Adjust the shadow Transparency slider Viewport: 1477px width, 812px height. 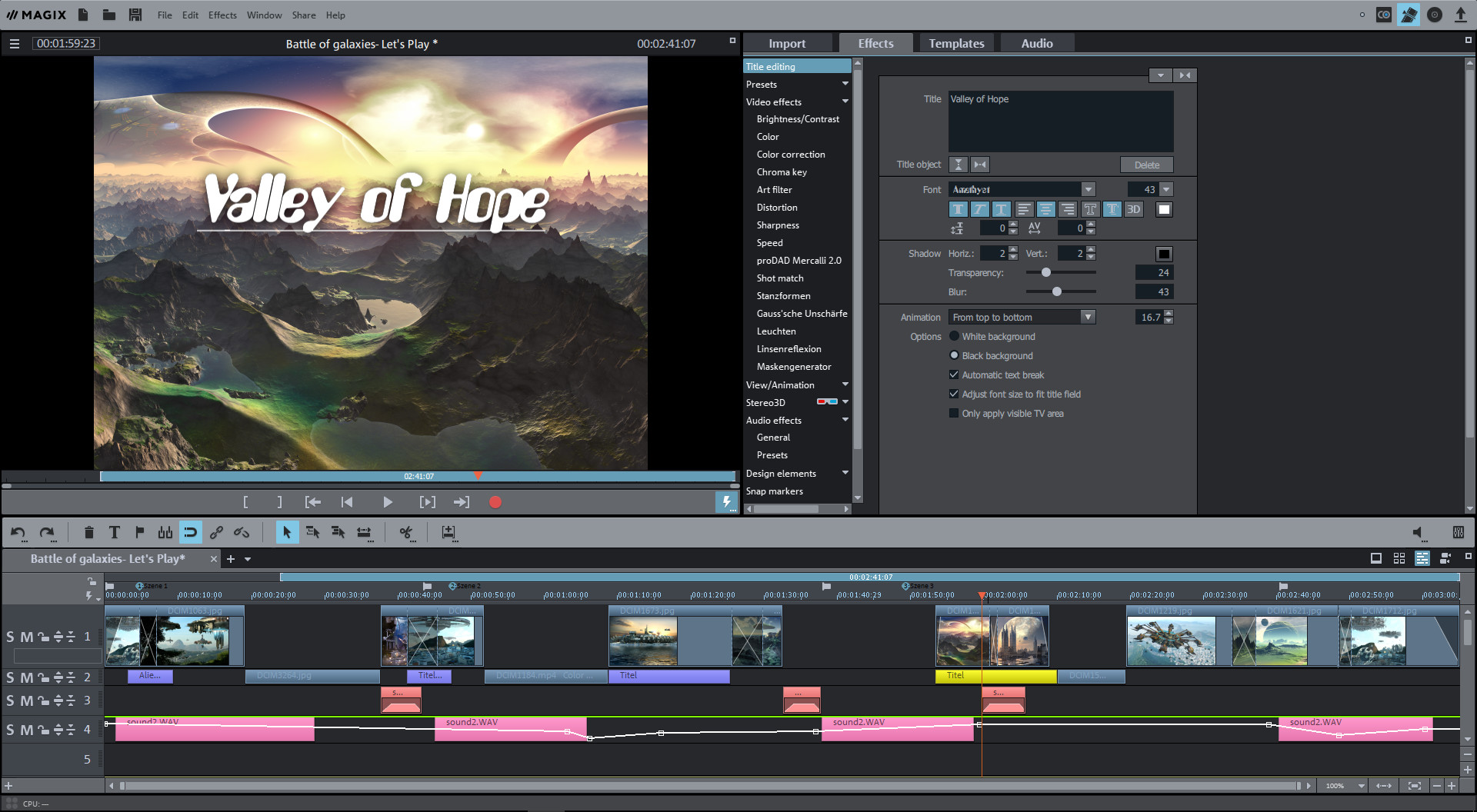click(x=1045, y=272)
